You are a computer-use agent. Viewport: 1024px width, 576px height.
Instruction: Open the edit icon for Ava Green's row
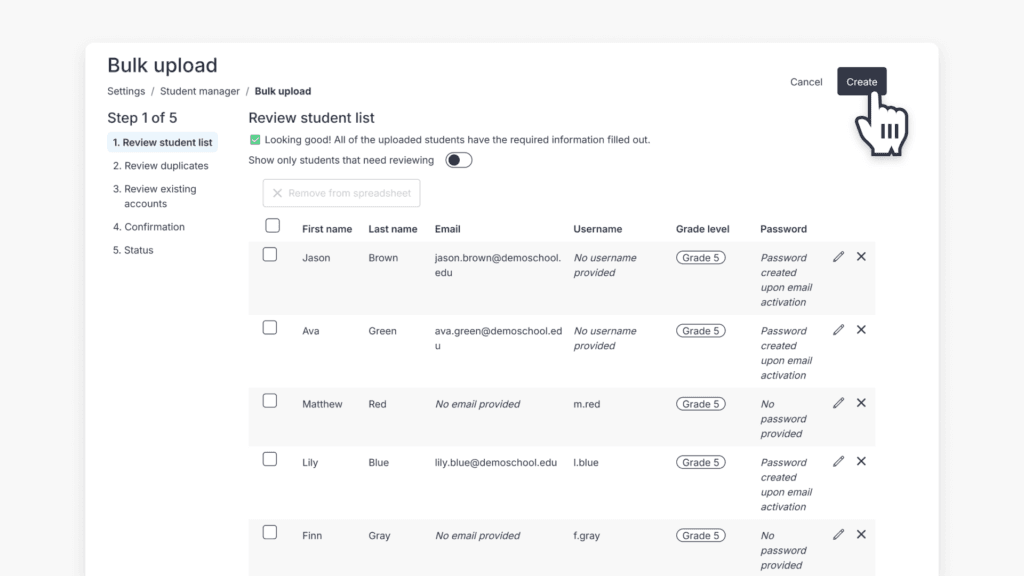tap(838, 329)
